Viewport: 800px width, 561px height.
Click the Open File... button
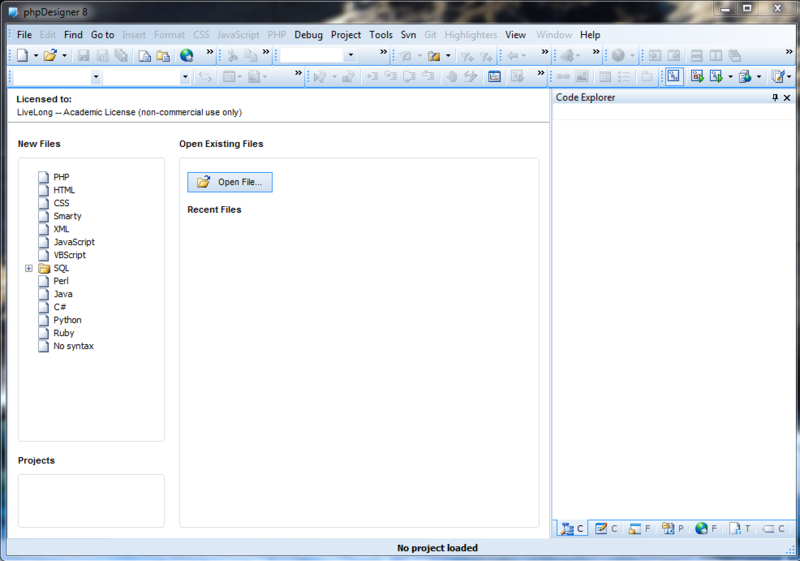click(230, 182)
